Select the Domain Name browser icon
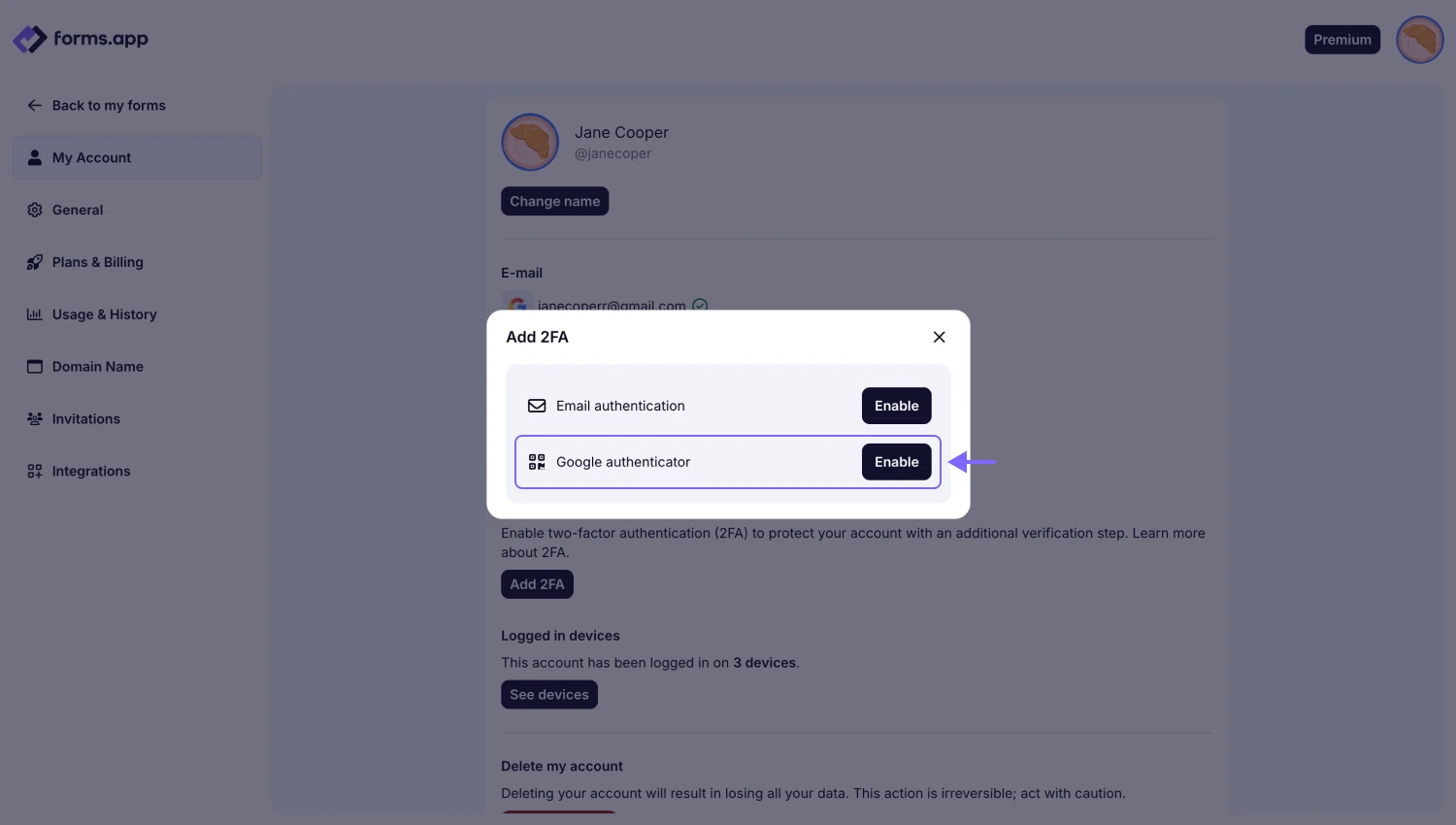Image resolution: width=1456 pixels, height=825 pixels. pos(34,367)
